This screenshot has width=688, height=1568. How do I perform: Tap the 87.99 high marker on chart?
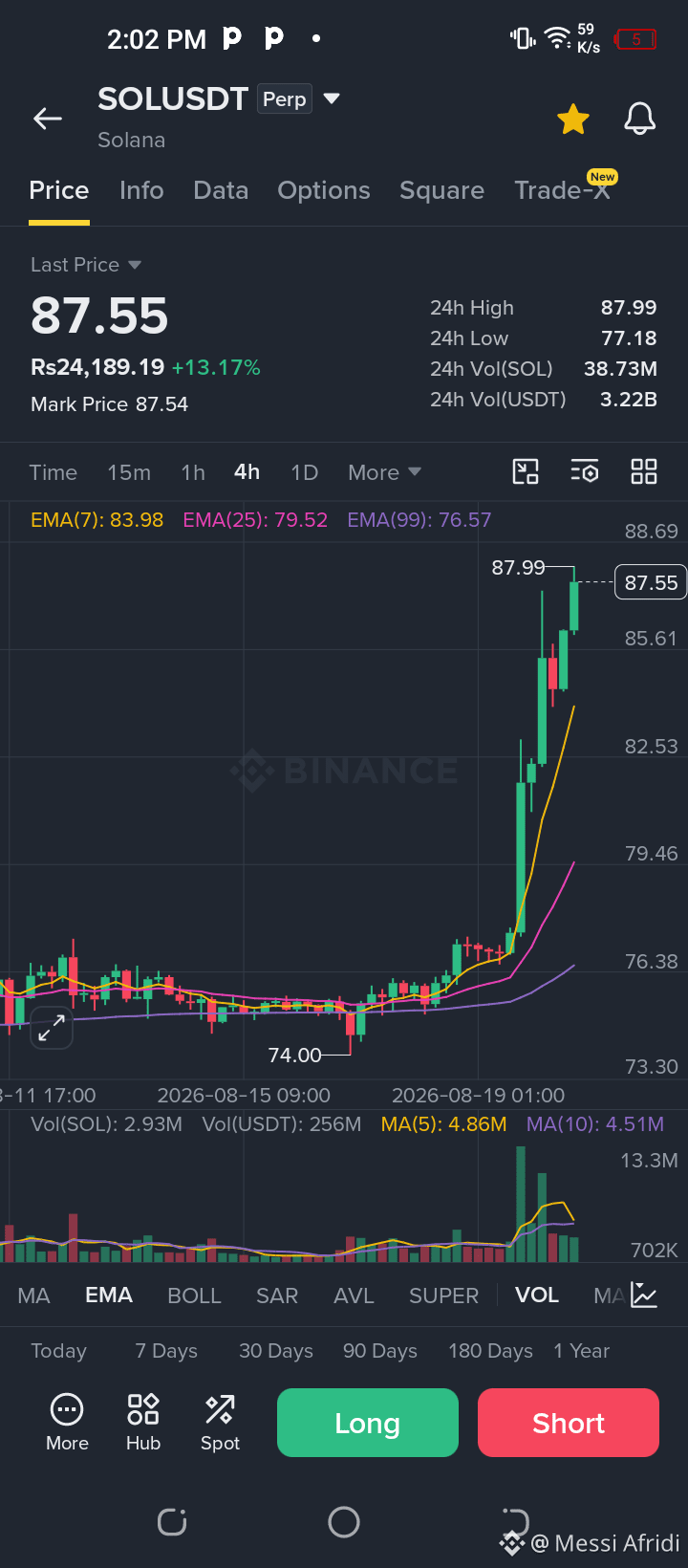(x=518, y=568)
